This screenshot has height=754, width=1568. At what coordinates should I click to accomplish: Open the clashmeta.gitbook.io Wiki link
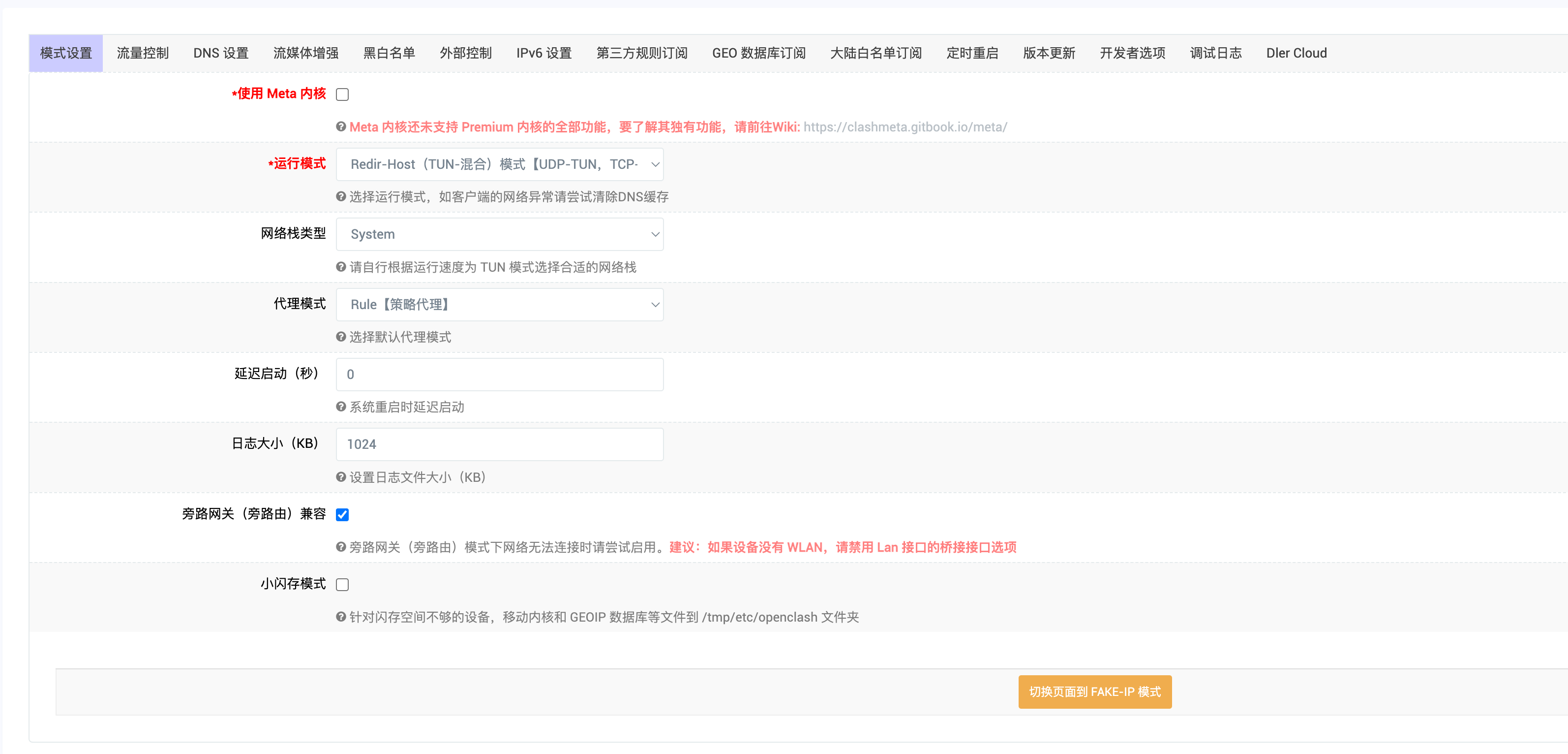click(x=905, y=126)
